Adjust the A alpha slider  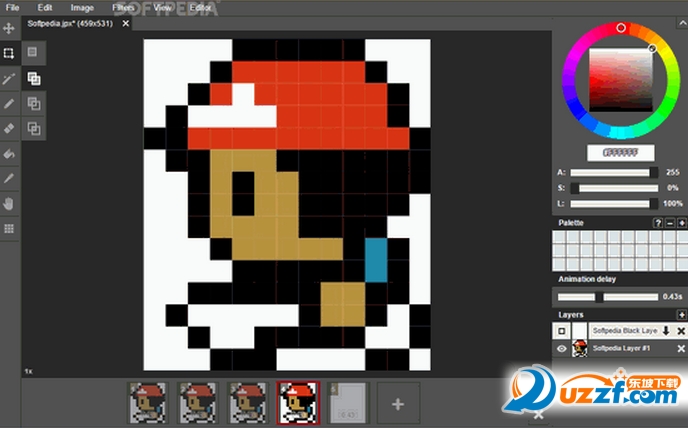(614, 173)
